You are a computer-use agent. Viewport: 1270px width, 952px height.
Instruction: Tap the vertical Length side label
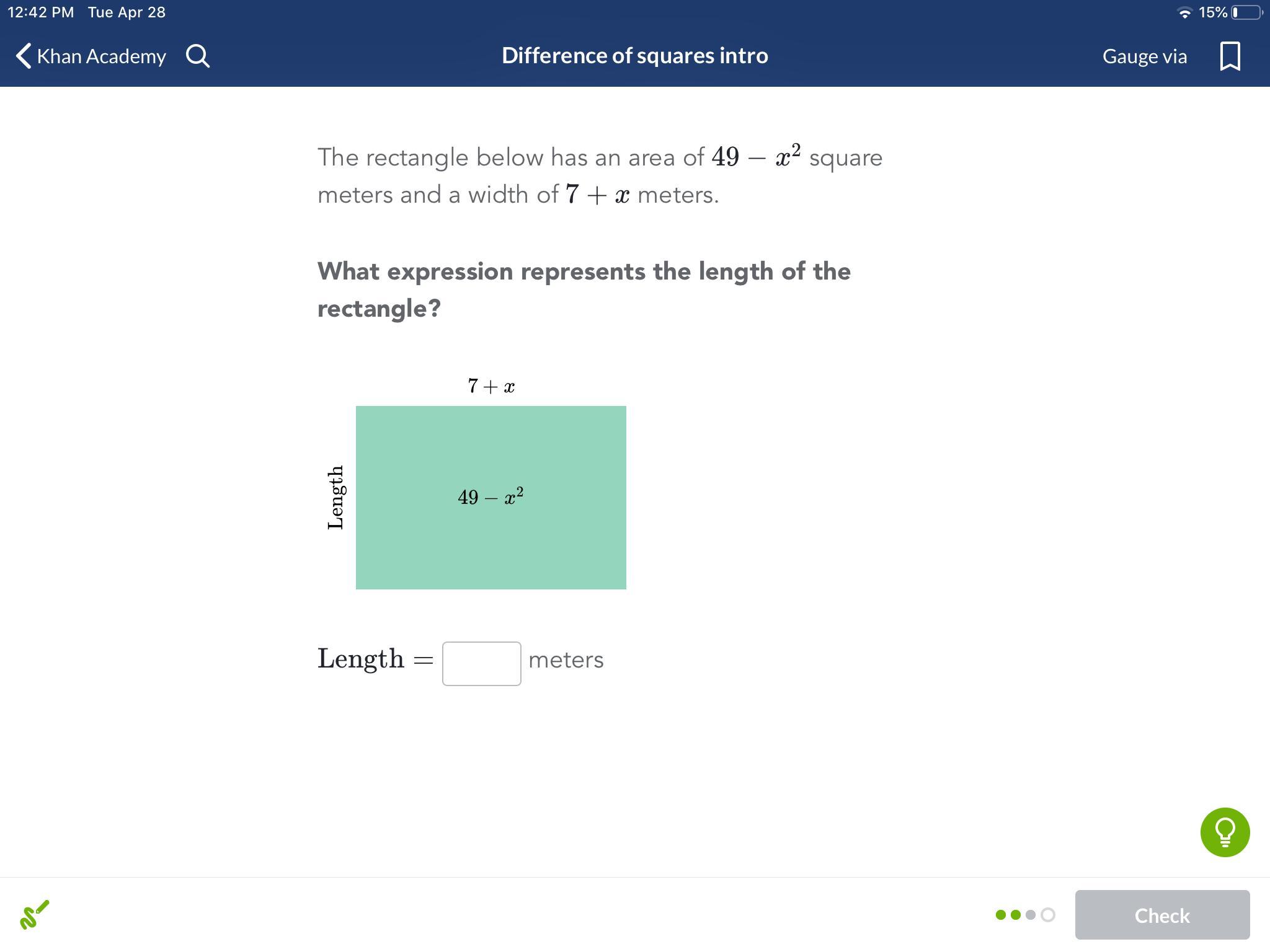click(x=335, y=497)
